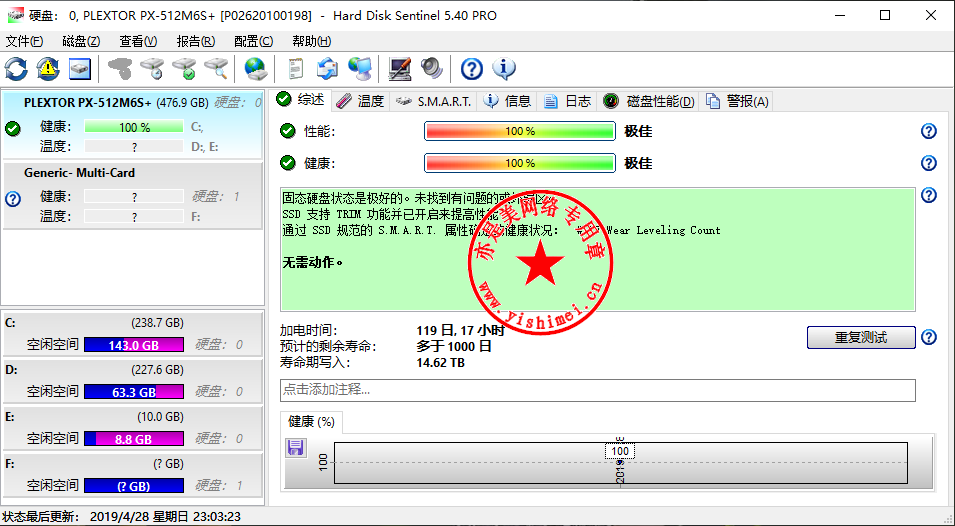Click the send report envelope icon

tap(327, 69)
